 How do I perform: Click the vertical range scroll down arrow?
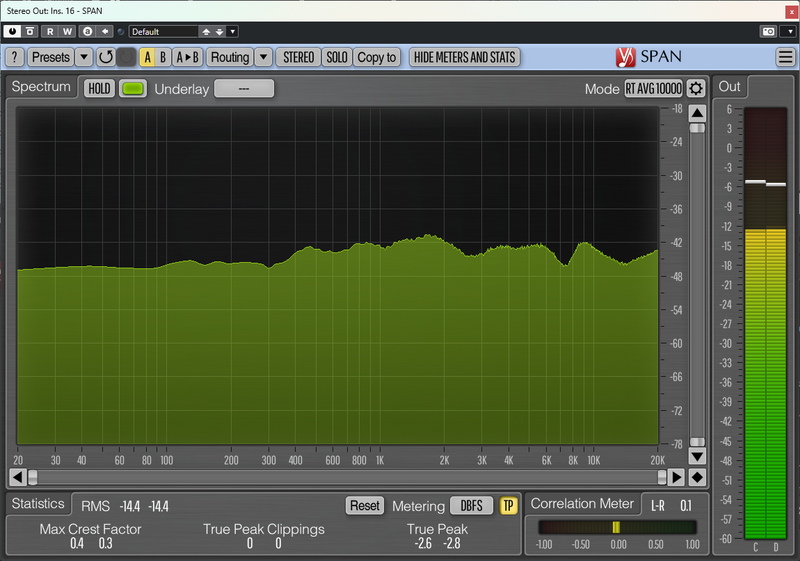[x=697, y=455]
